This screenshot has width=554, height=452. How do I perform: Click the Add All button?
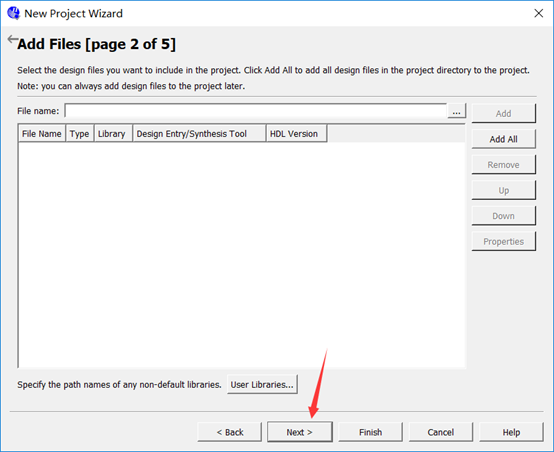[x=503, y=139]
